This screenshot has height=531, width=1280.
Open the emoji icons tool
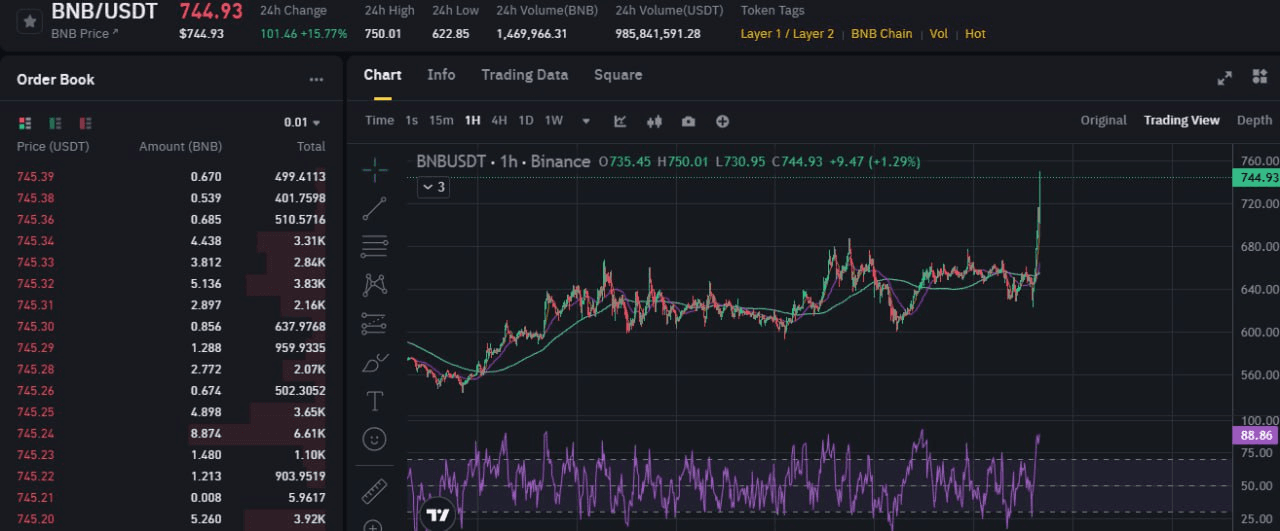(x=375, y=439)
